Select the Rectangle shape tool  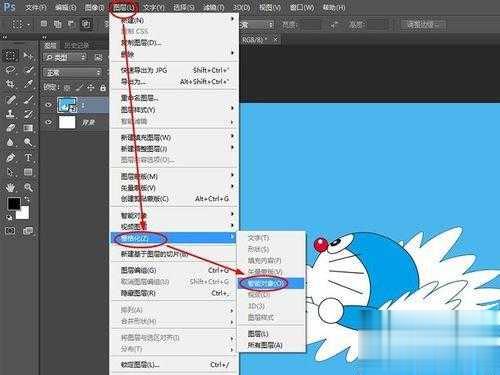tap(28, 172)
